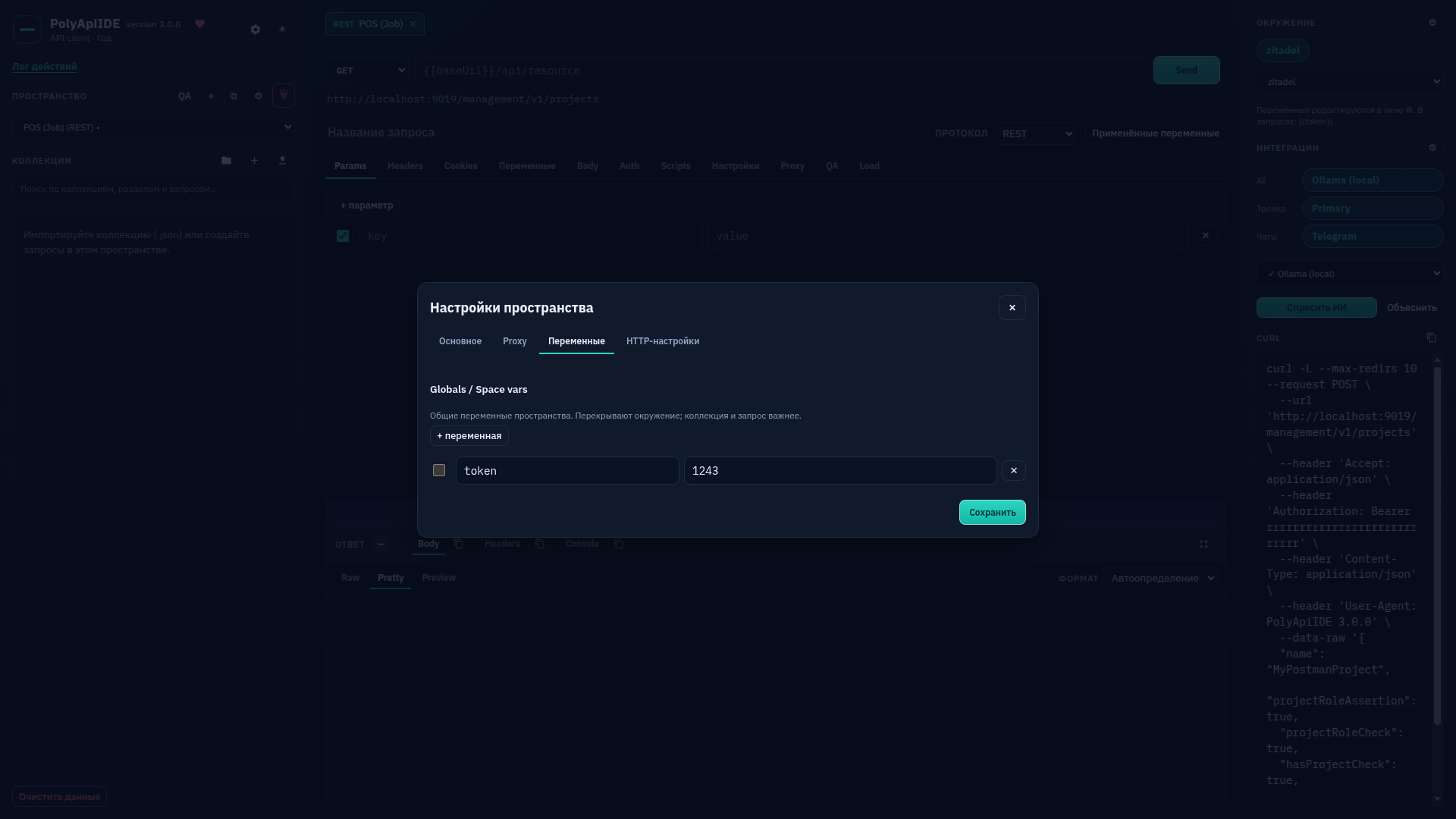Open environment settings gear icon
The width and height of the screenshot is (1456, 819).
(1432, 23)
